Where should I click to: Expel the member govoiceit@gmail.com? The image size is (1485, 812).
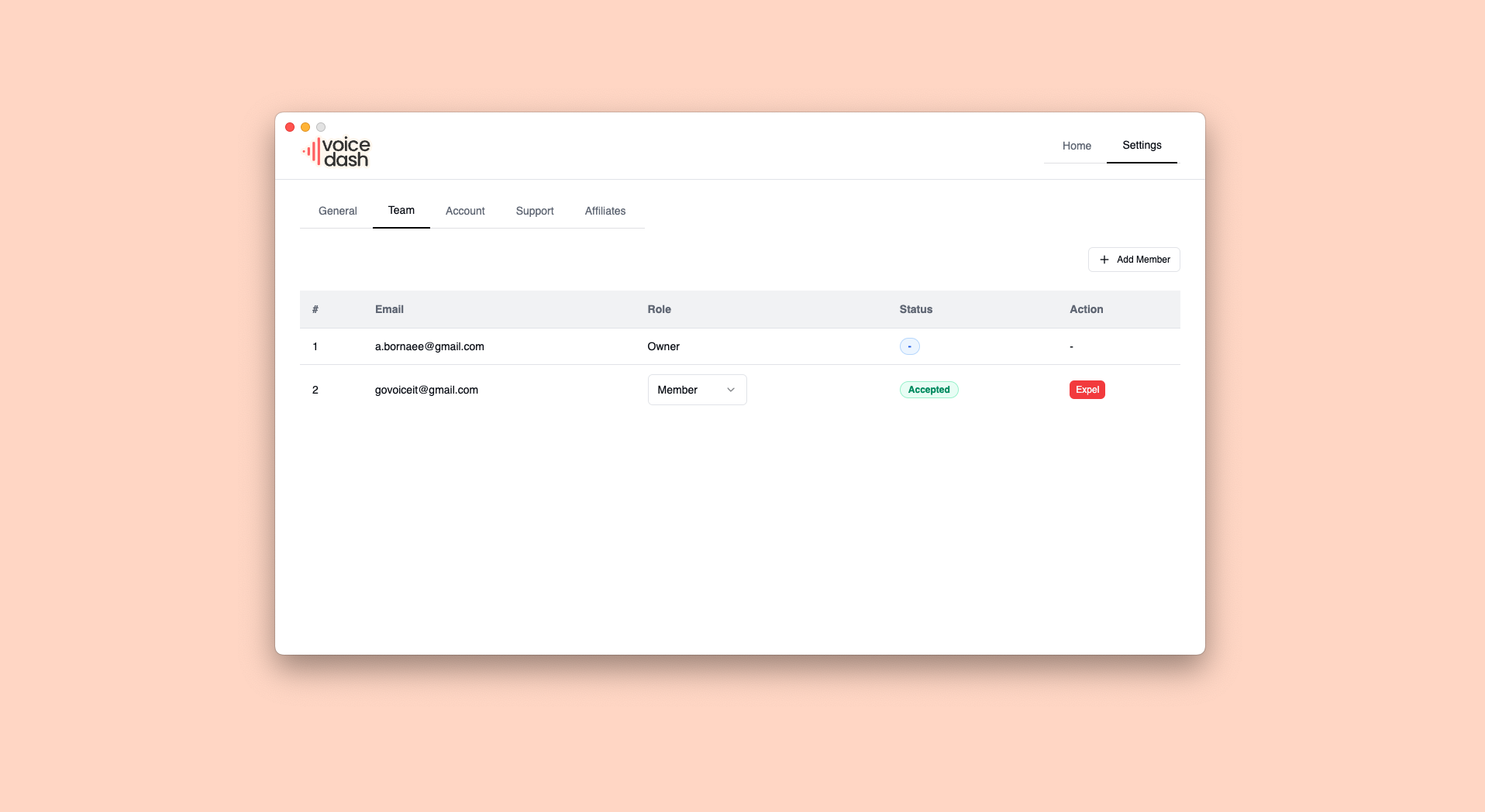tap(1087, 390)
